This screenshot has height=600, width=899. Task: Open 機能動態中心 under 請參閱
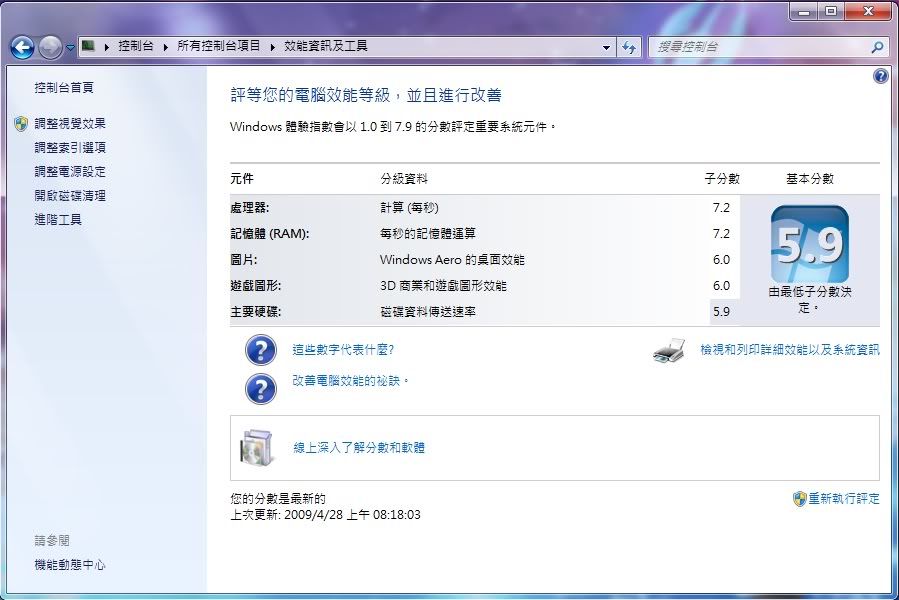point(70,564)
